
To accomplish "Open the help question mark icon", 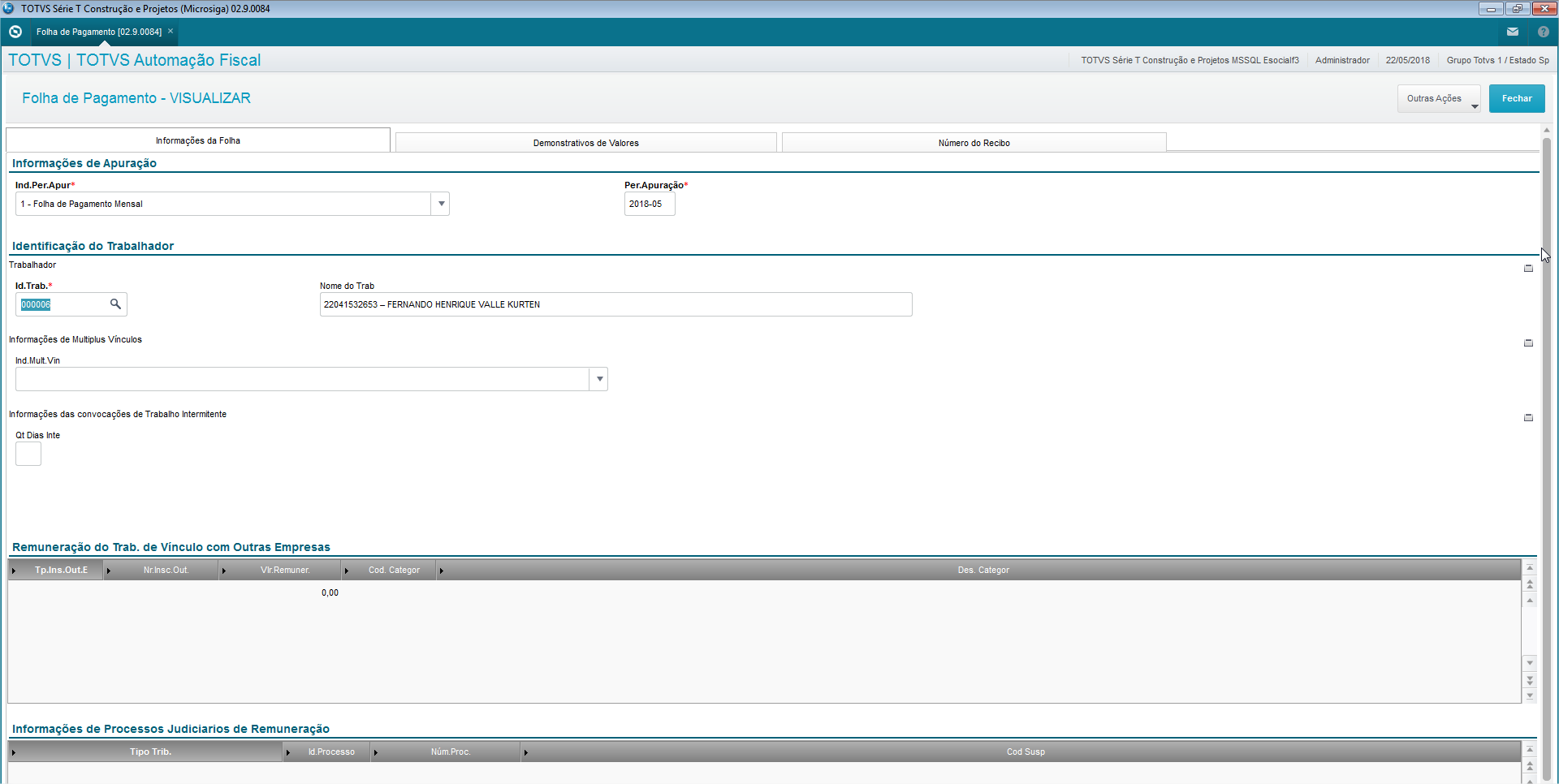I will click(1544, 32).
